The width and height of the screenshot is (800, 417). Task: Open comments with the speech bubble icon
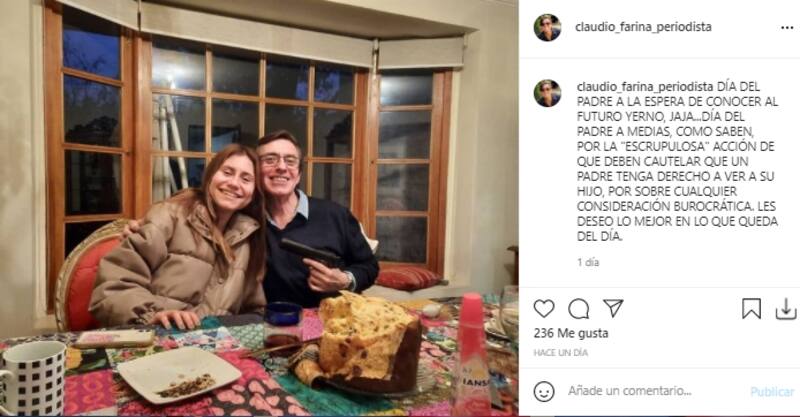point(579,309)
